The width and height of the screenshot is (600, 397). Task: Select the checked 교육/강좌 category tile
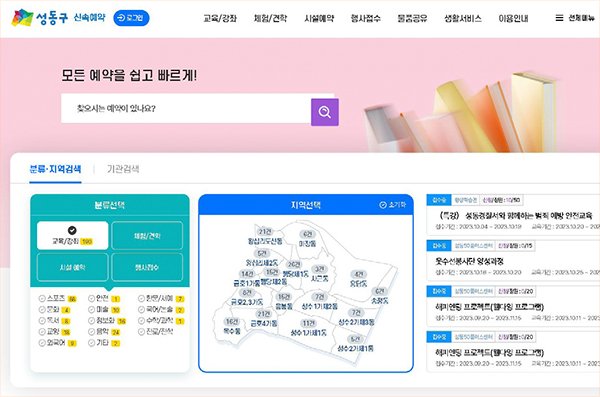pos(72,235)
